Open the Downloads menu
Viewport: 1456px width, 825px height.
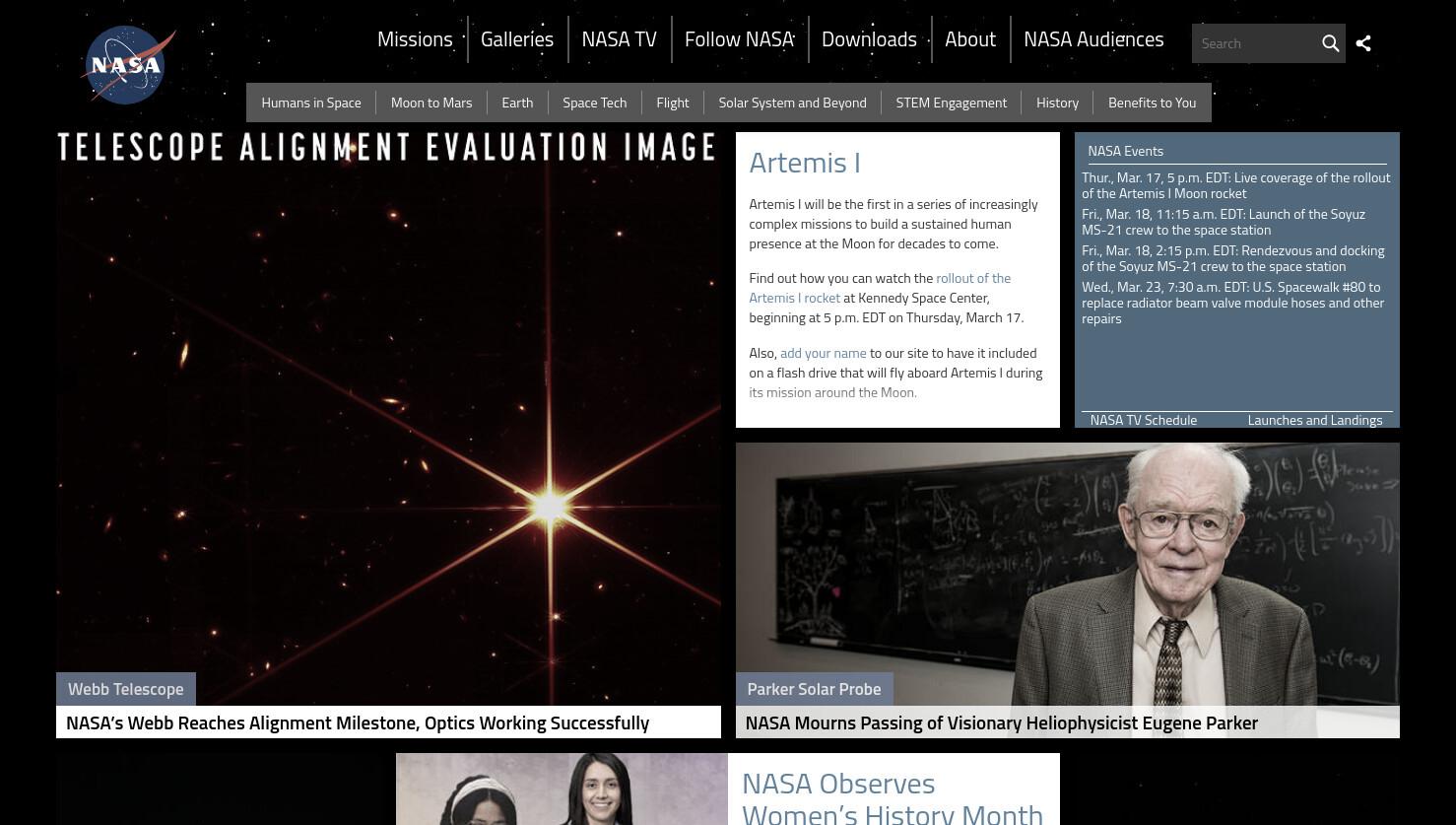pyautogui.click(x=869, y=39)
